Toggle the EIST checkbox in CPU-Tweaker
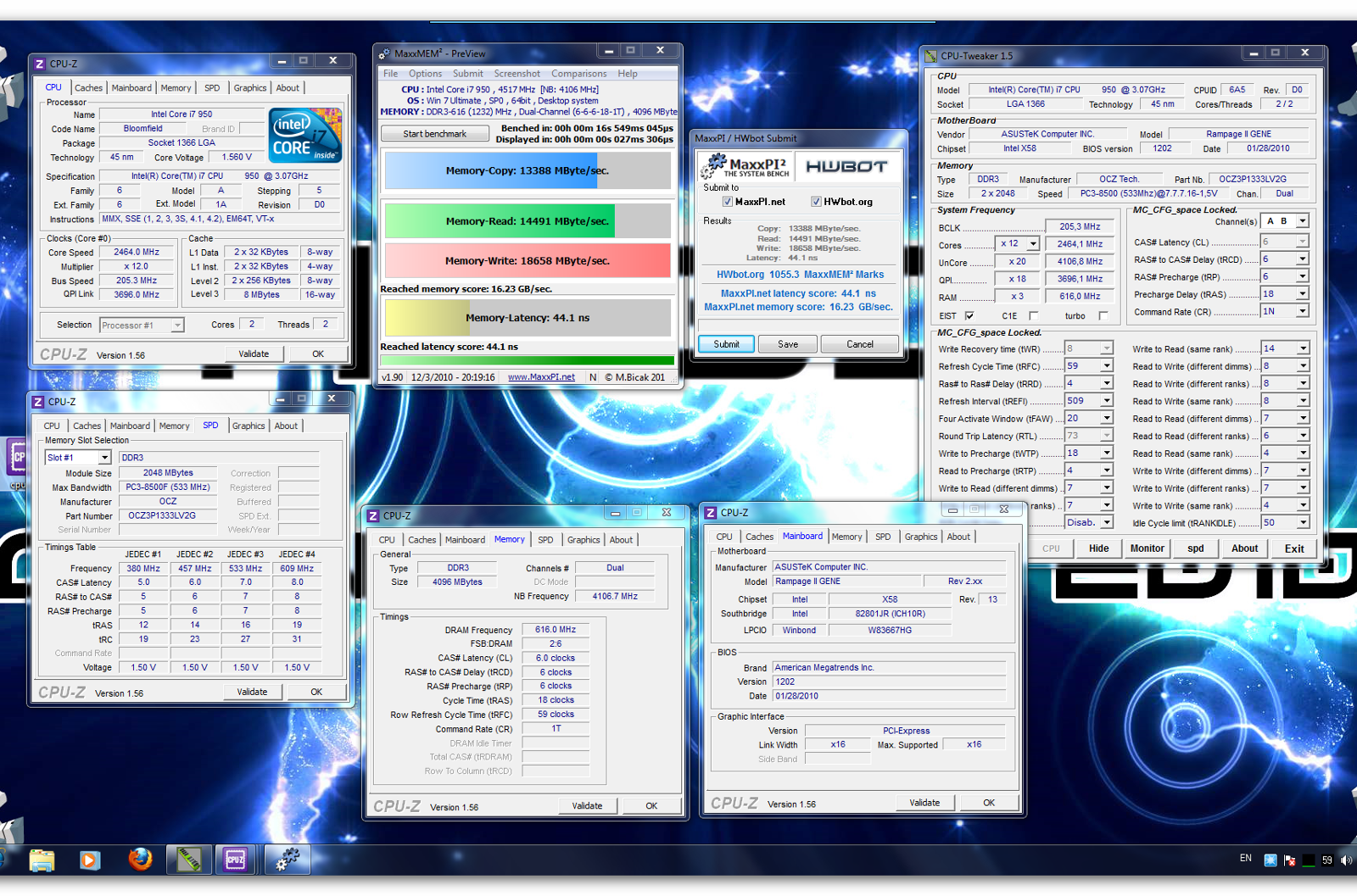 tap(969, 315)
